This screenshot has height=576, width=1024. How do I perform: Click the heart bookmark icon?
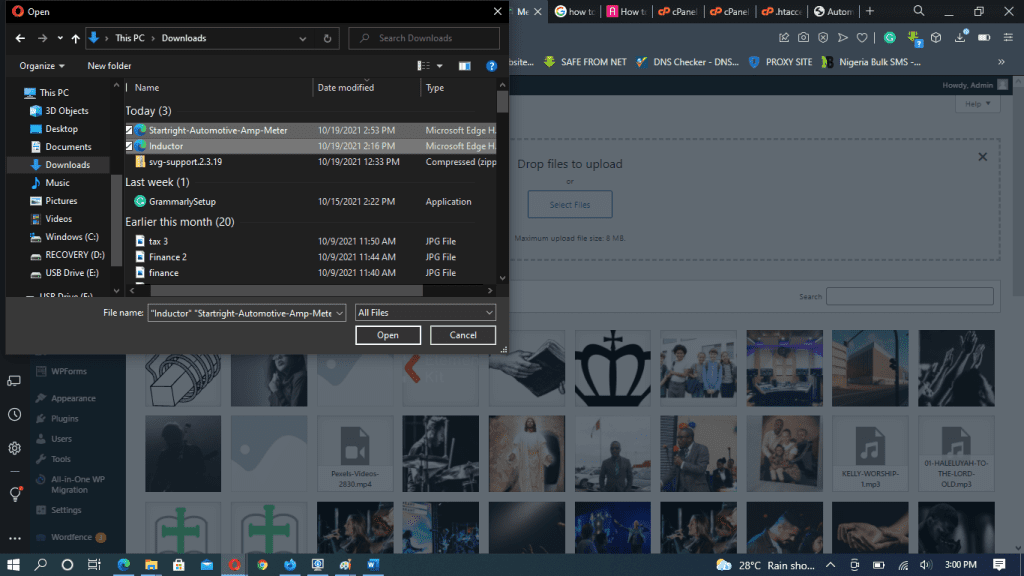(862, 38)
